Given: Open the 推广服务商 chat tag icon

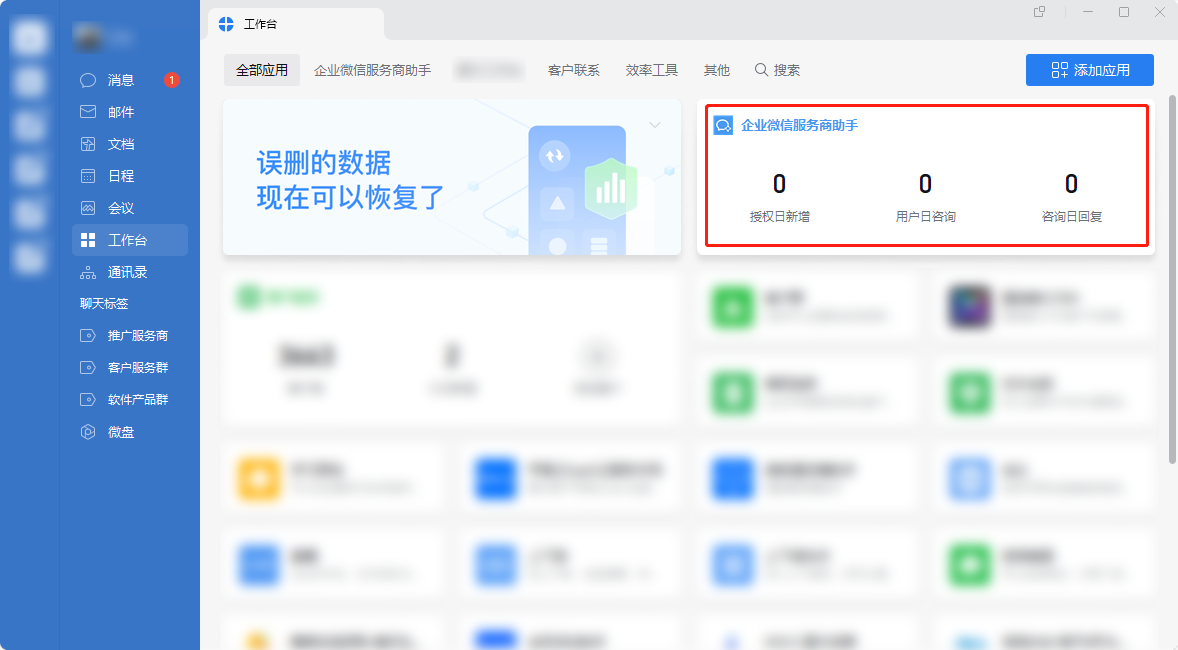Looking at the screenshot, I should click(88, 335).
